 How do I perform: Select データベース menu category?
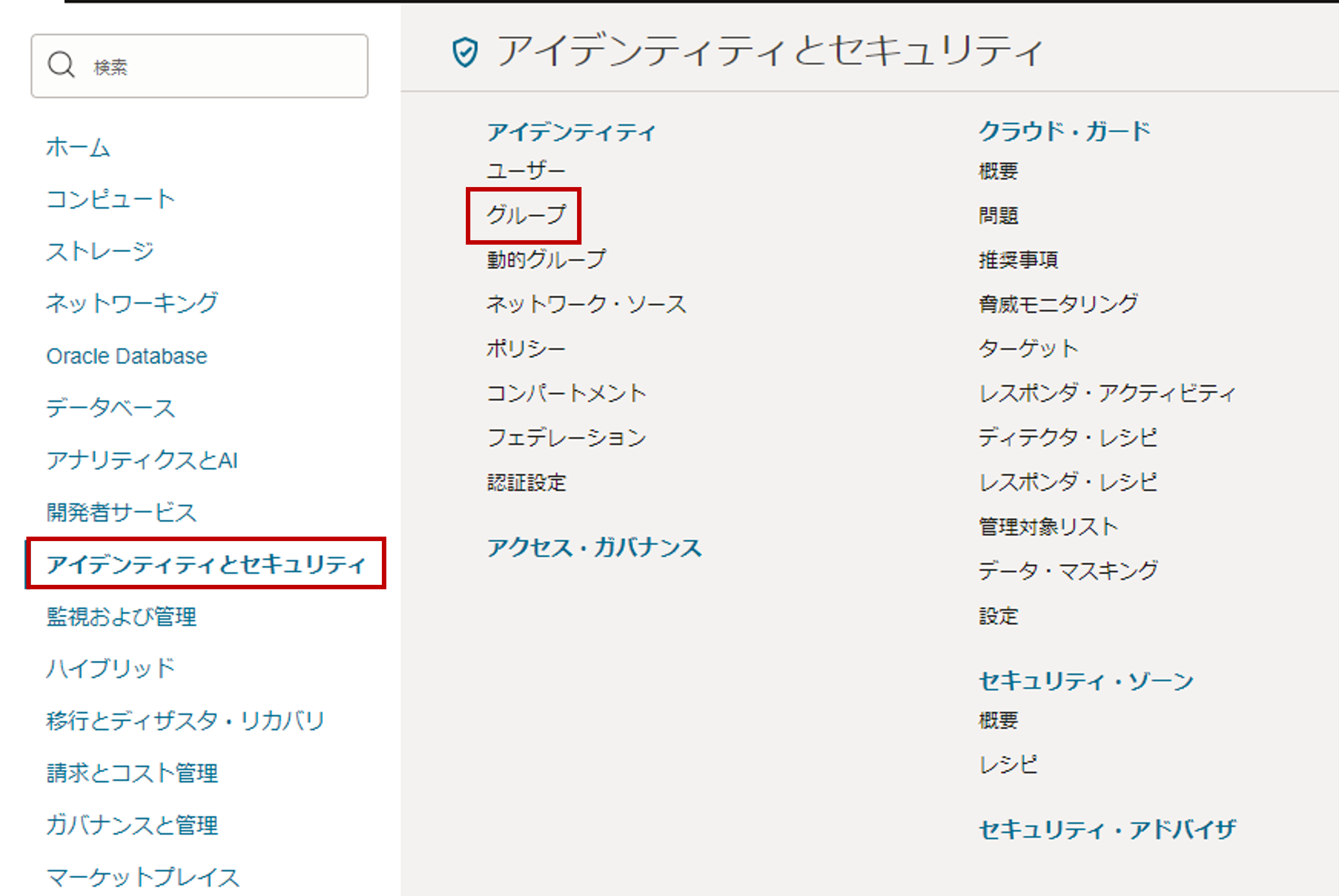111,408
